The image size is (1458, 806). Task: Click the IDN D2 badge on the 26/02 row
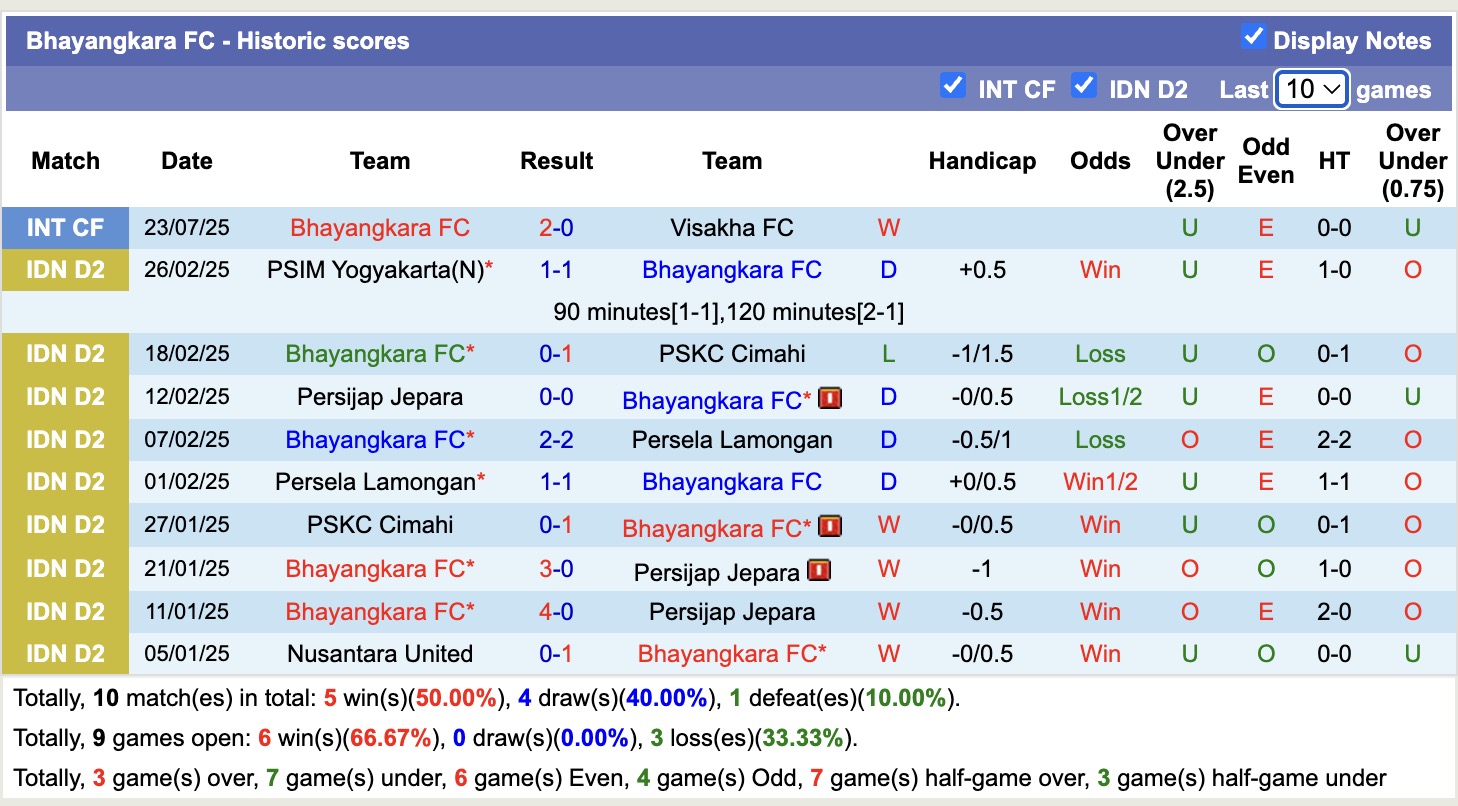click(65, 269)
